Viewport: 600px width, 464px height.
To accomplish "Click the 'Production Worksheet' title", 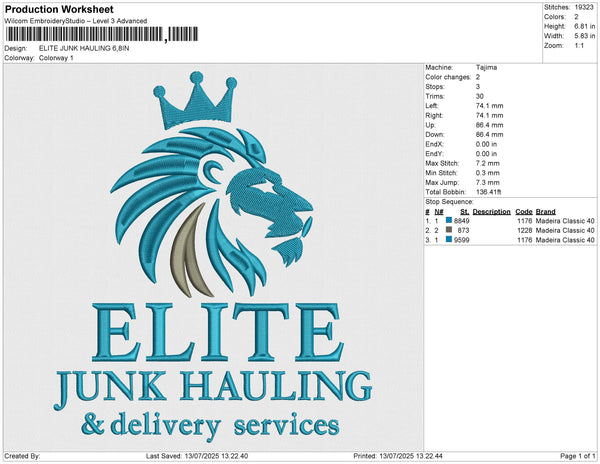I will [59, 10].
